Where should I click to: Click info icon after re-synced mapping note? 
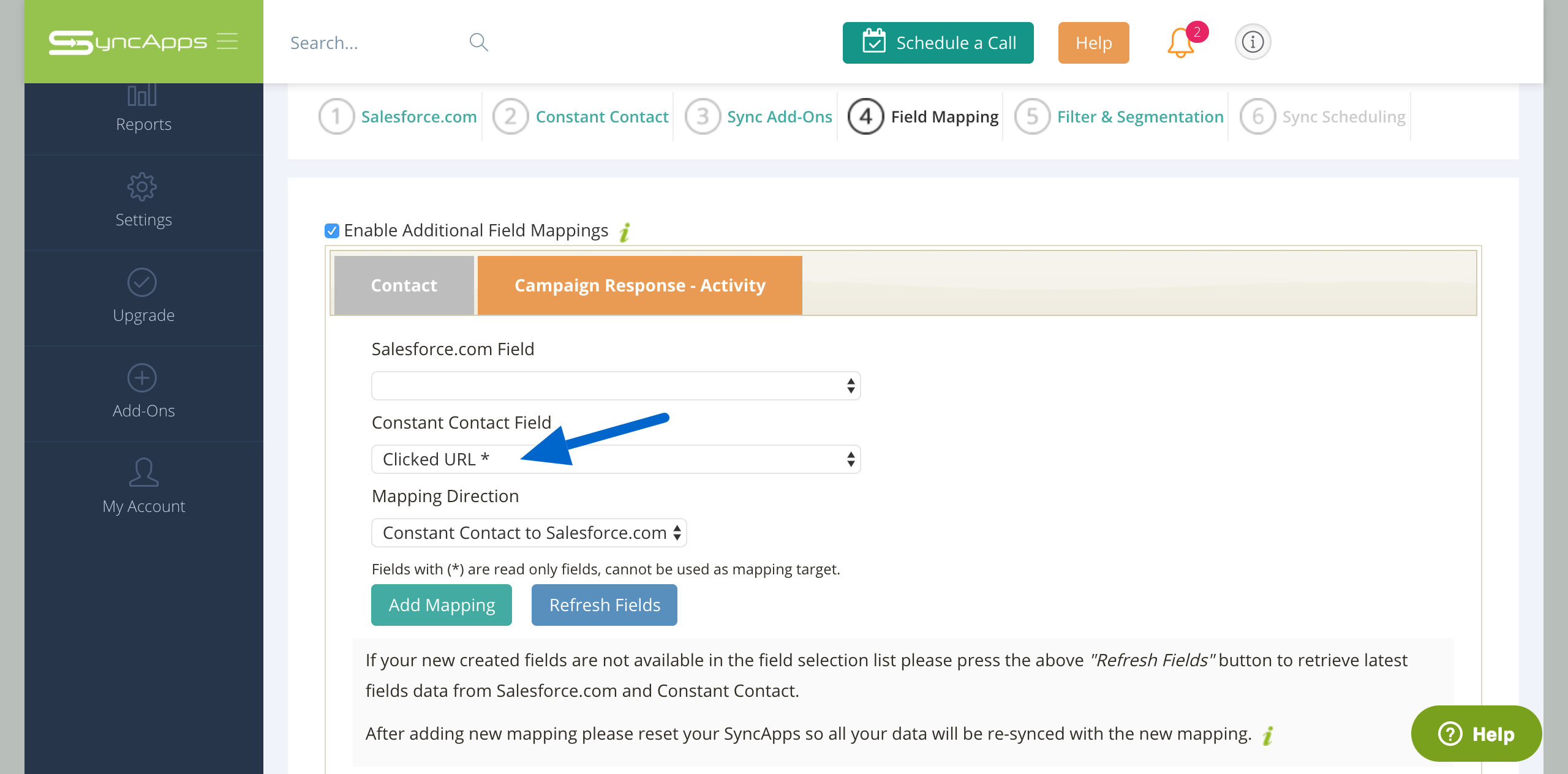(1268, 735)
